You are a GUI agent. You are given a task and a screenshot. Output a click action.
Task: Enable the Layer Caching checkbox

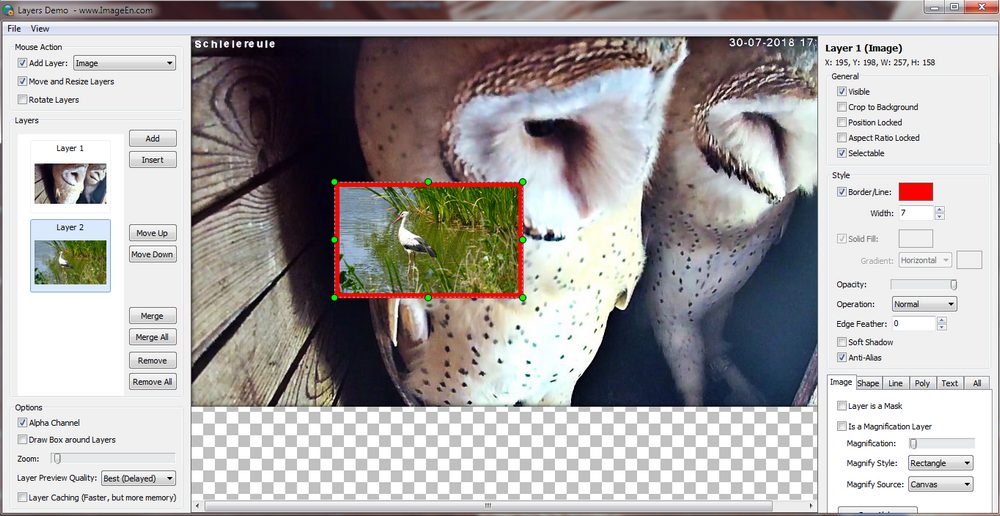(x=22, y=497)
